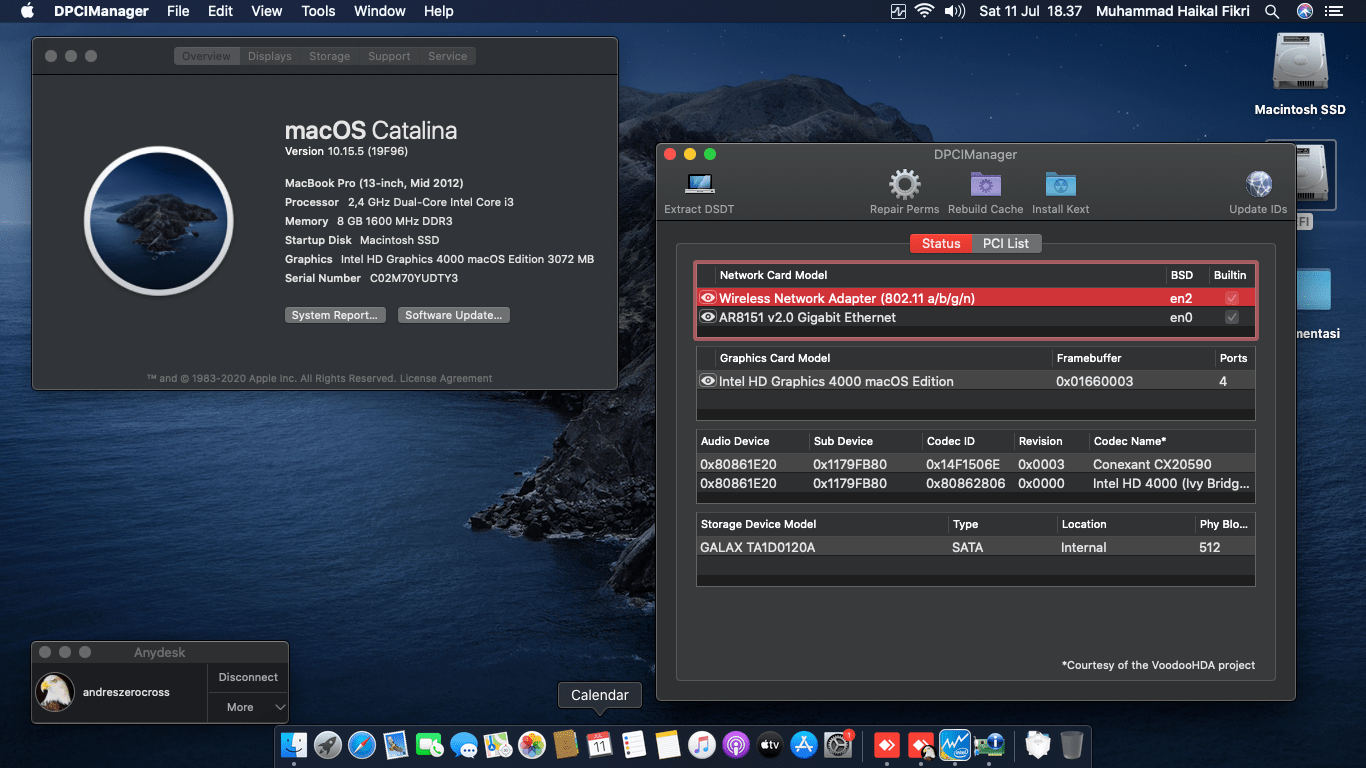The width and height of the screenshot is (1366, 768).
Task: Launch FaceTime from the dock
Action: click(430, 745)
